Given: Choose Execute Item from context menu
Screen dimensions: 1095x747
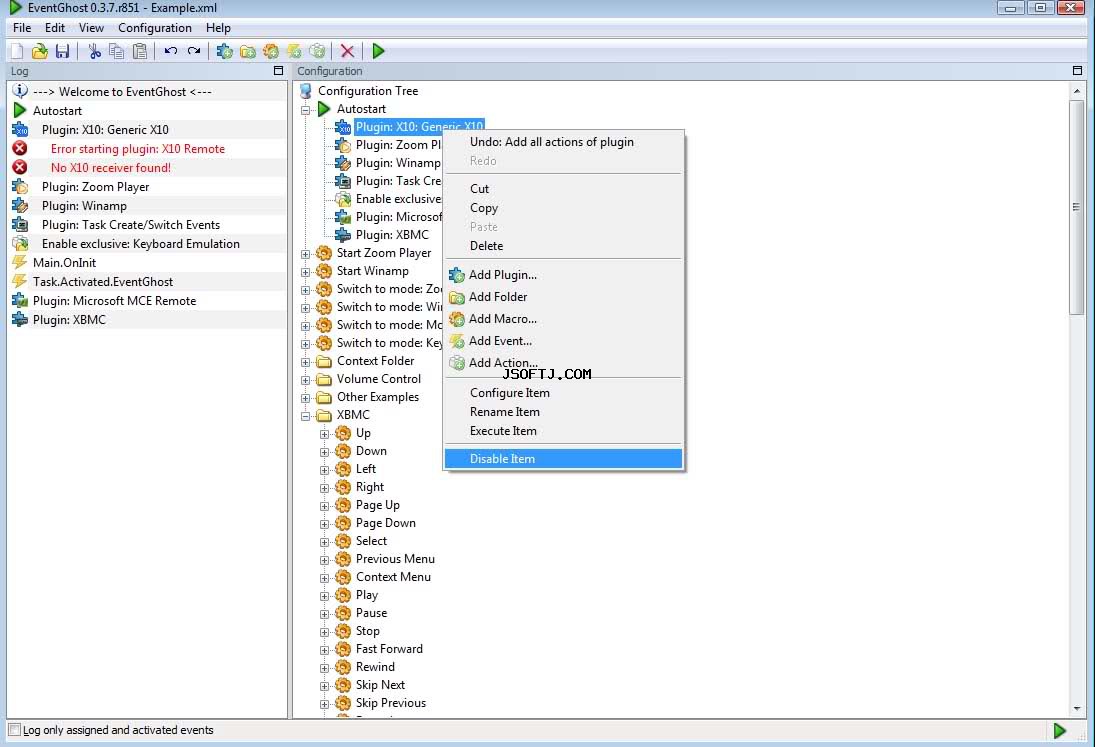Looking at the screenshot, I should (x=563, y=431).
